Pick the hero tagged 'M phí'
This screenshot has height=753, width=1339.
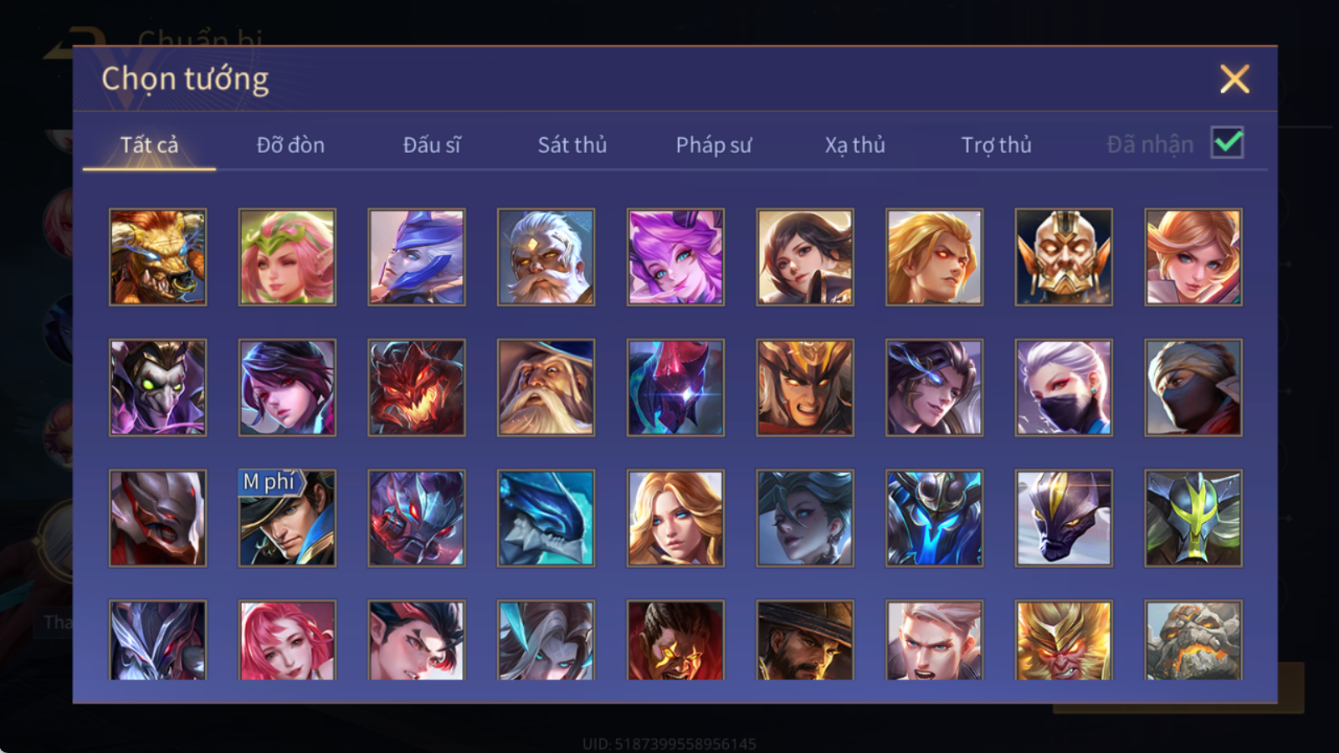[x=287, y=519]
